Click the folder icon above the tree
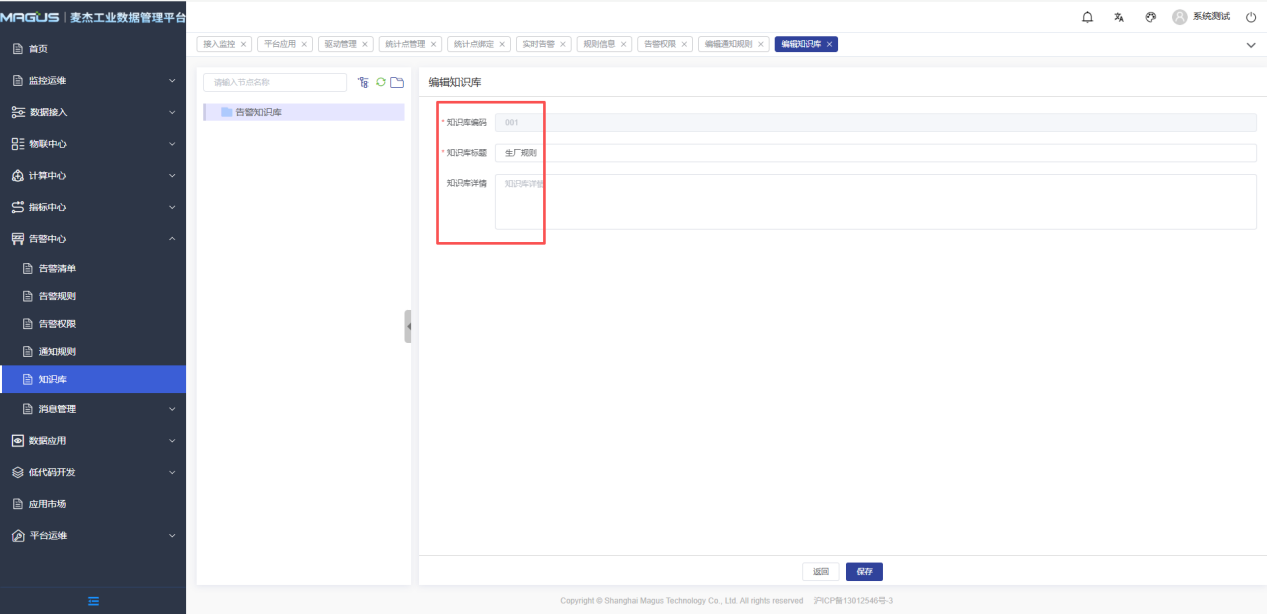This screenshot has width=1267, height=614. tap(397, 82)
